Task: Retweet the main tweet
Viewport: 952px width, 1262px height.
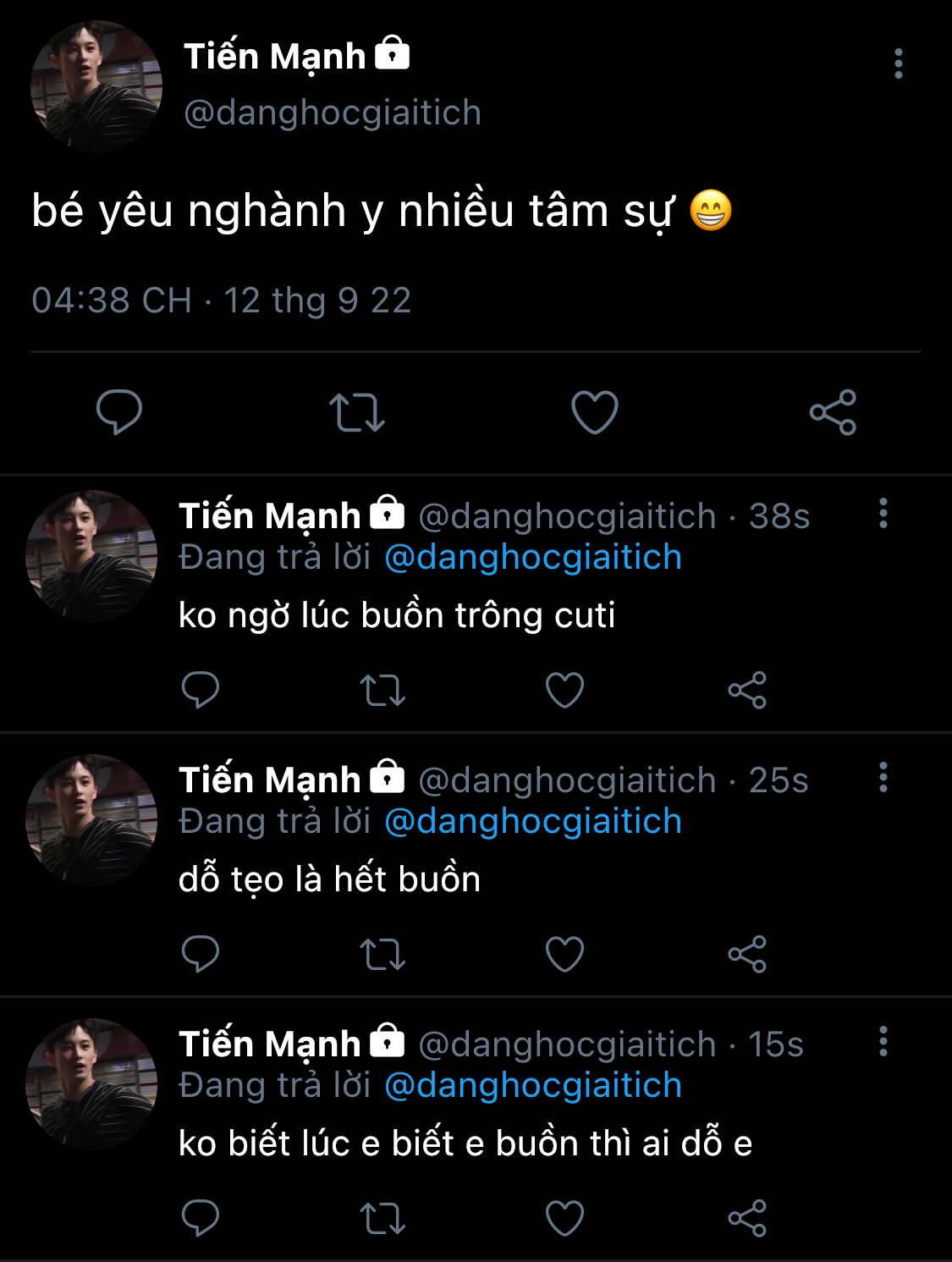Action: pos(356,412)
